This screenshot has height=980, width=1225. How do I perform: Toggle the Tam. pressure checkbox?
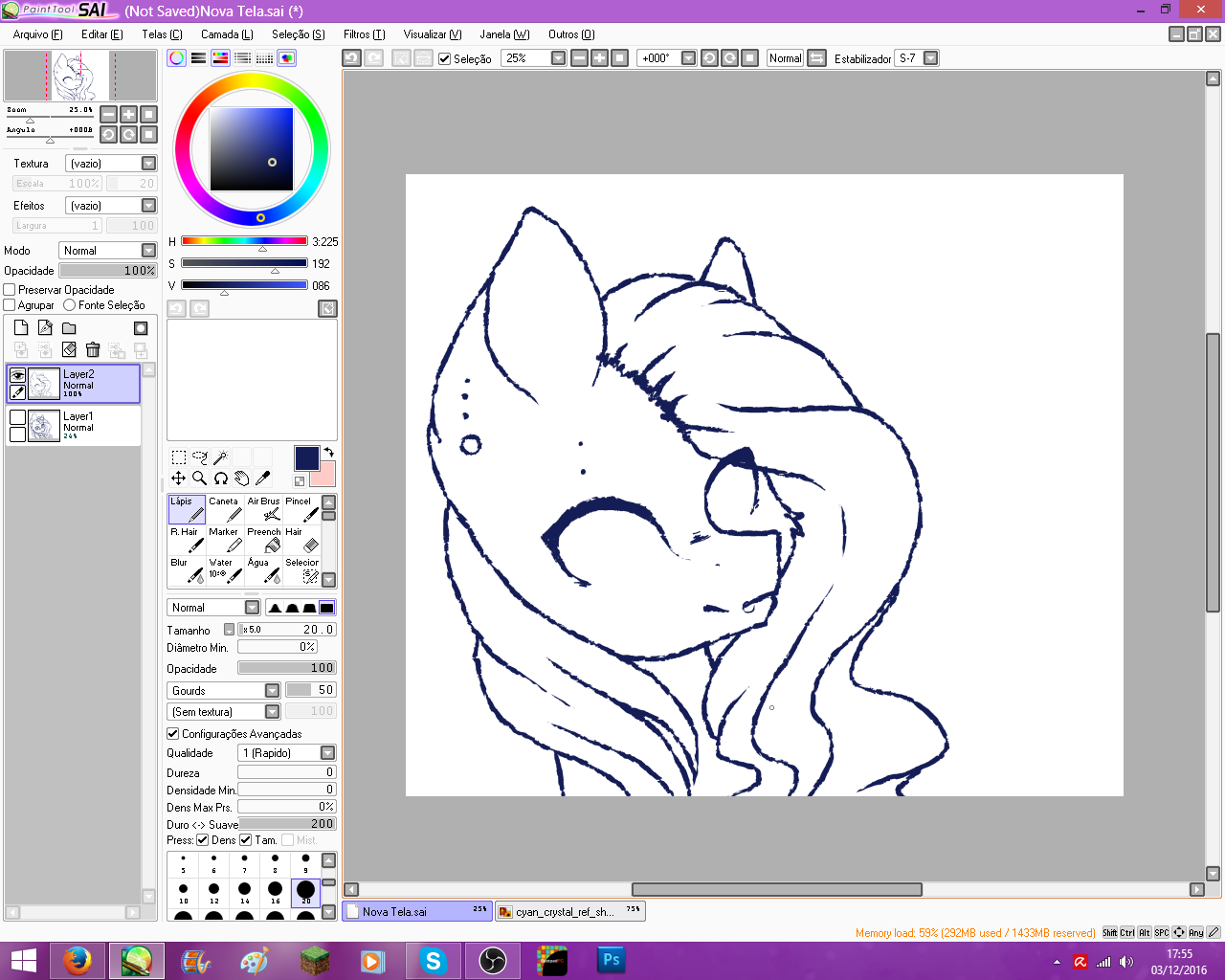[x=246, y=840]
